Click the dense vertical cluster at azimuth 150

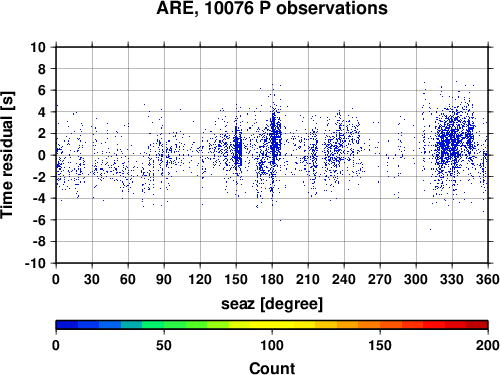tap(237, 148)
